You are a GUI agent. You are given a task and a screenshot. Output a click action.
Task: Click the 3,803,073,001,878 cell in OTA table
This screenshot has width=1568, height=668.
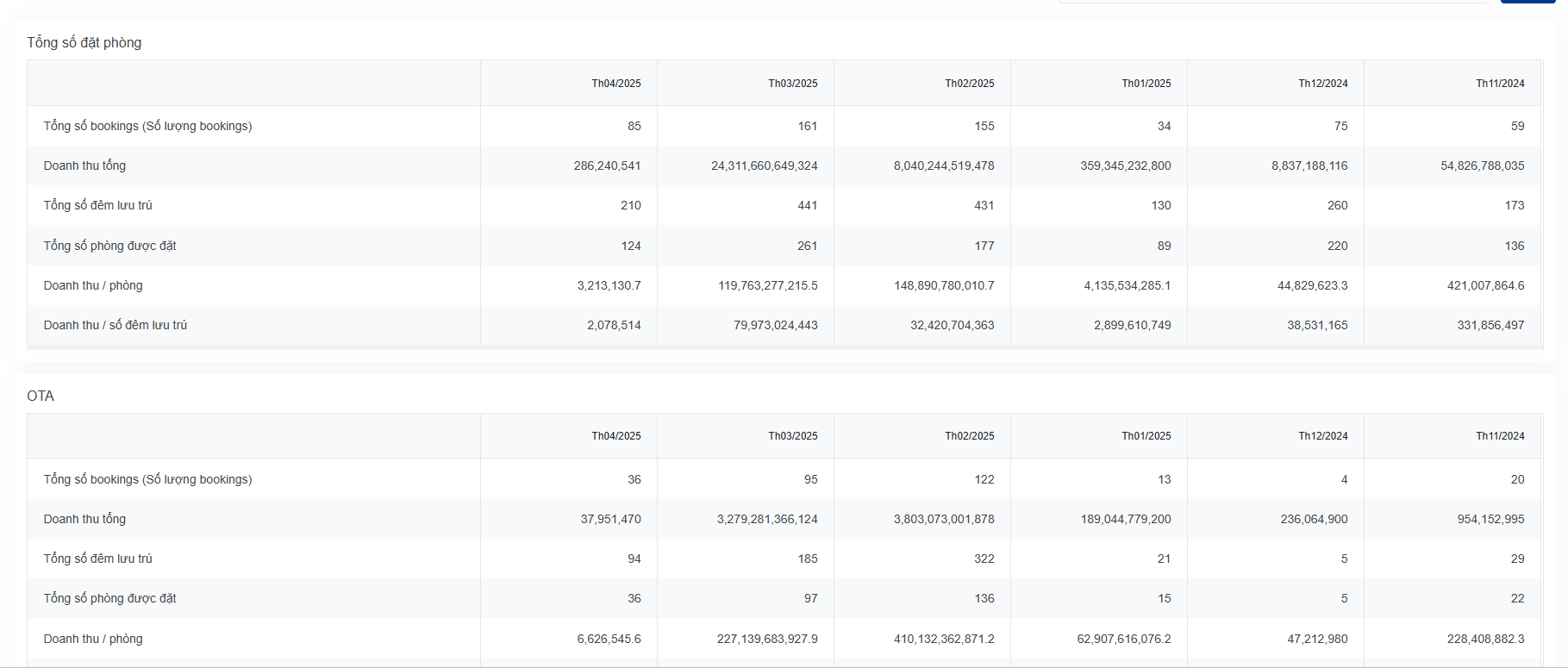tap(943, 519)
